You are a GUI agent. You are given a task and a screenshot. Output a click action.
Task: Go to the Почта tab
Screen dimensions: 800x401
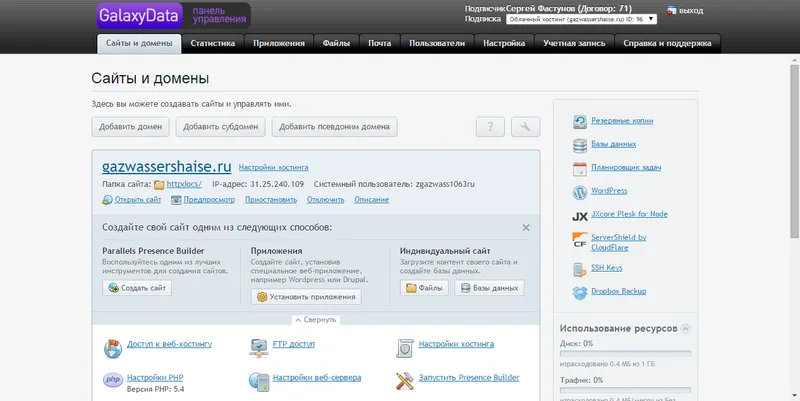click(380, 43)
